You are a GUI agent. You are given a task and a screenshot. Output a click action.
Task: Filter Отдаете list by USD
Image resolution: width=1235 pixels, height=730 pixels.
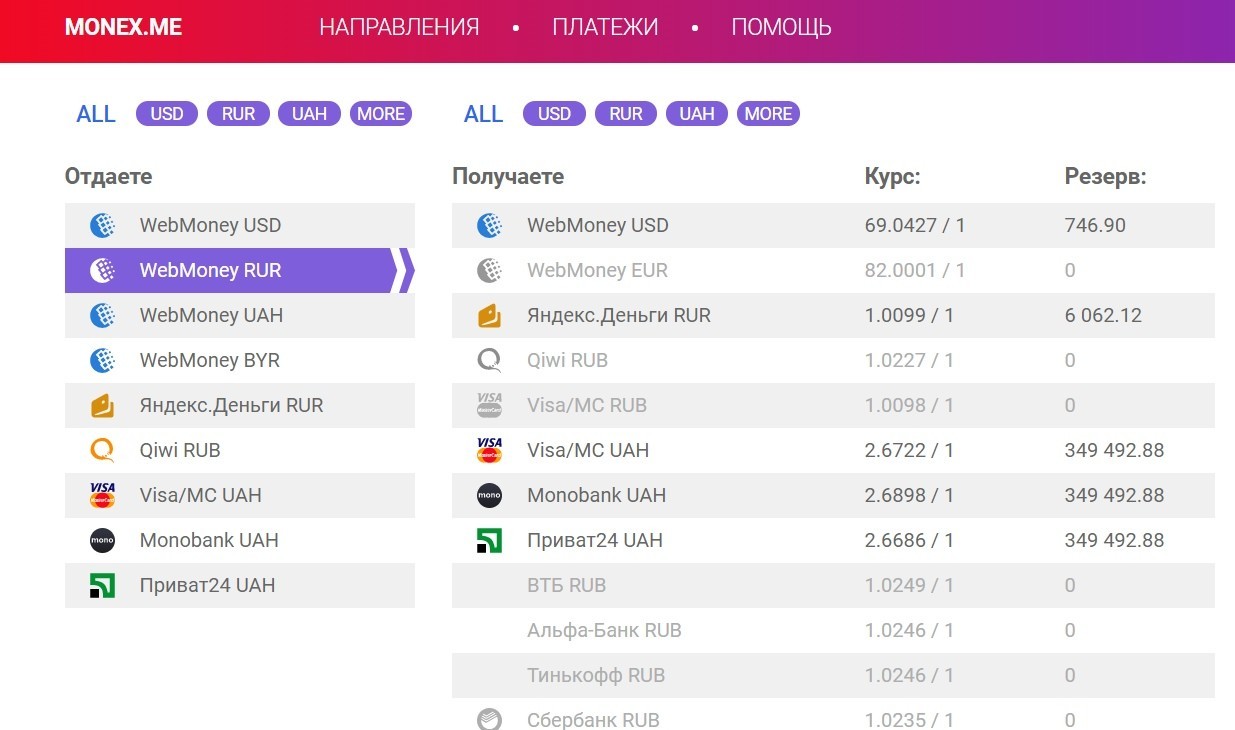tap(167, 114)
